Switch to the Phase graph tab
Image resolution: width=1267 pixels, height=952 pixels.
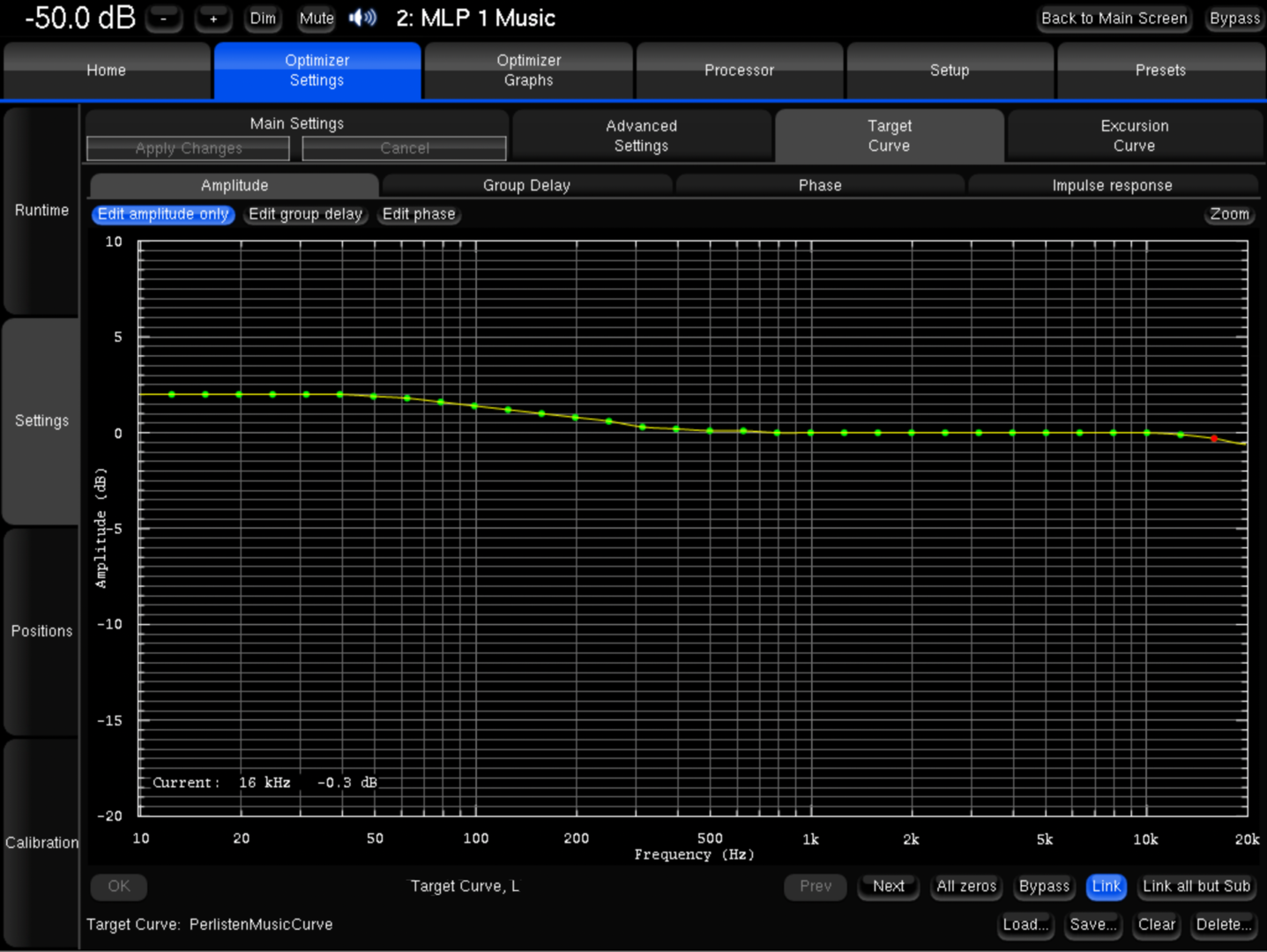tap(820, 185)
